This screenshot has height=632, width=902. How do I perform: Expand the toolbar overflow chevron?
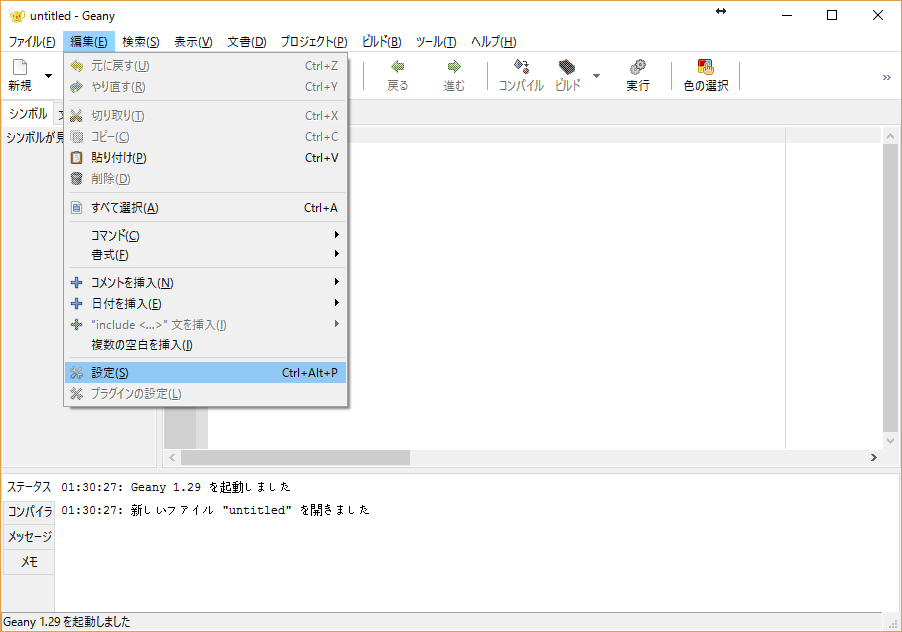(x=886, y=77)
